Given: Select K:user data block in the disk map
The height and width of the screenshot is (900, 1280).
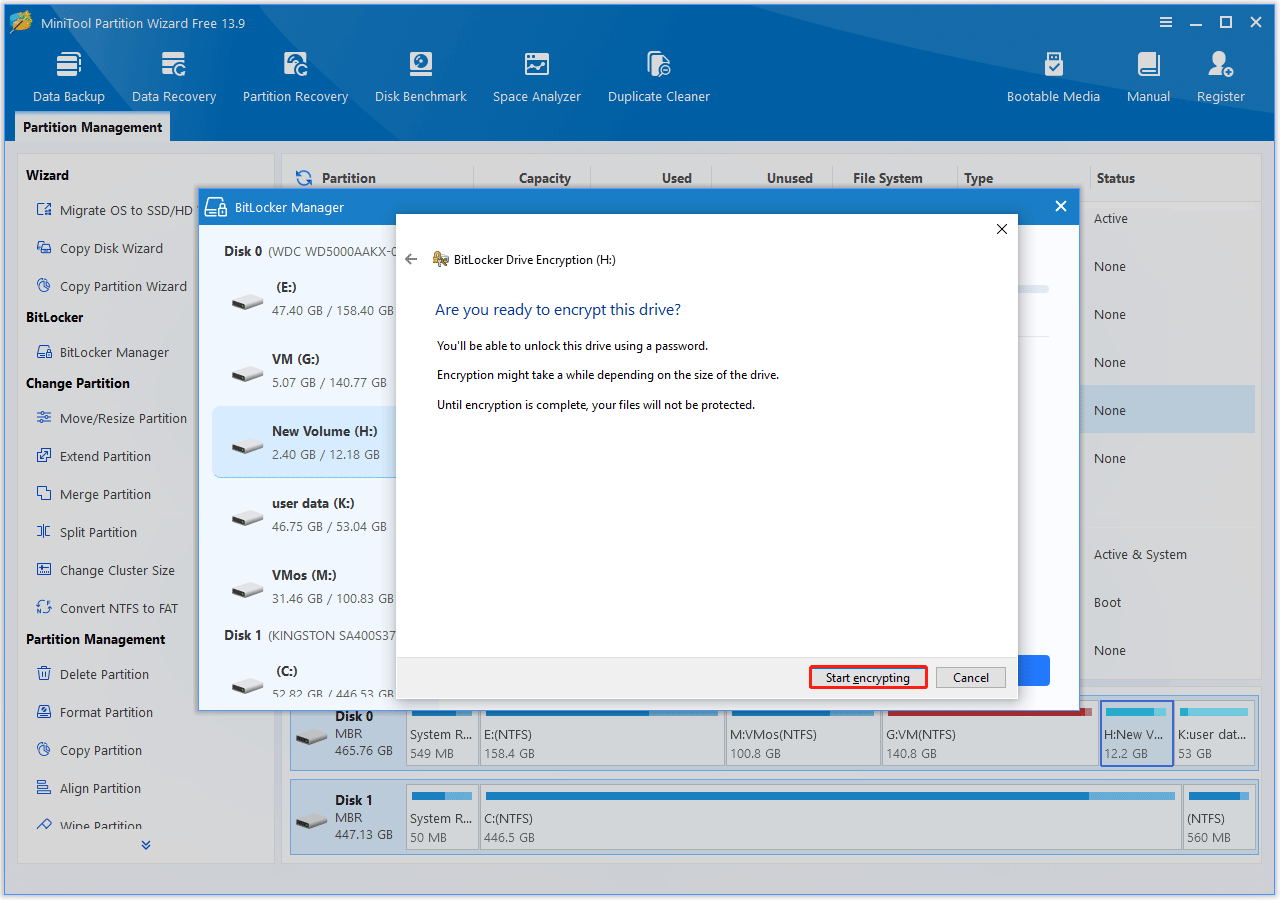Looking at the screenshot, I should point(1214,734).
